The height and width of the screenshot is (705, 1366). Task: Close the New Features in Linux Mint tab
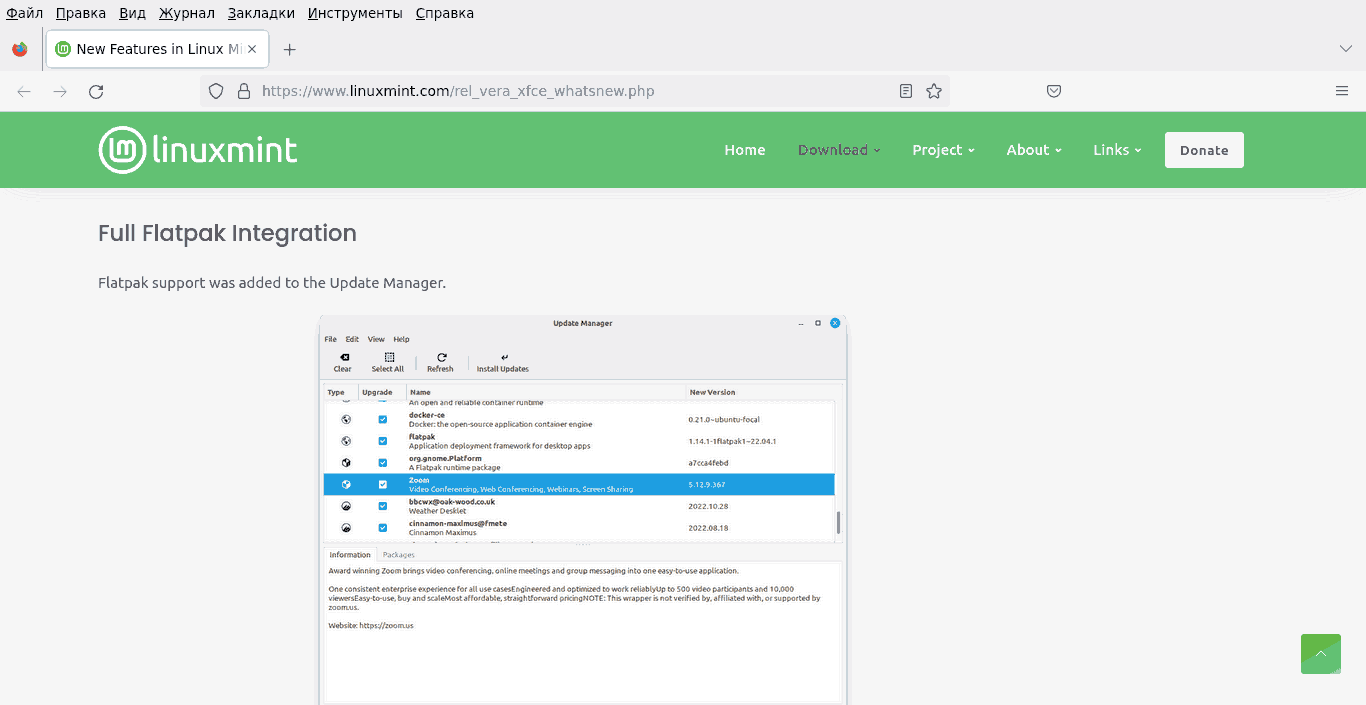point(252,49)
